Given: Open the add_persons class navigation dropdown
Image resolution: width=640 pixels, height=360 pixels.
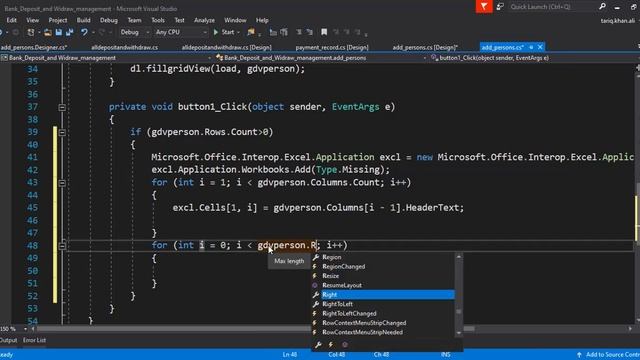Looking at the screenshot, I should click(320, 58).
